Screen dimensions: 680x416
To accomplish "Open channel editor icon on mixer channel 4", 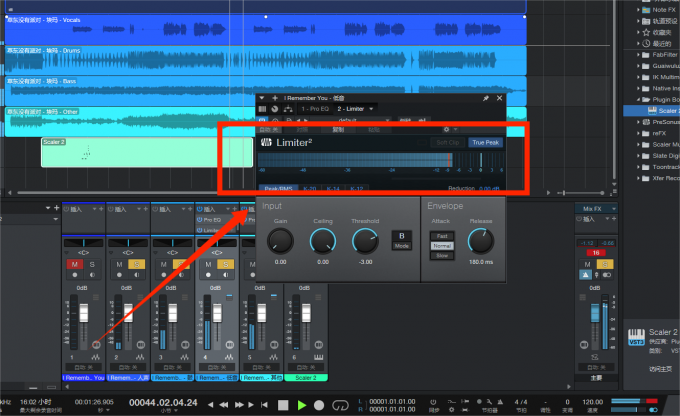I will click(x=230, y=345).
